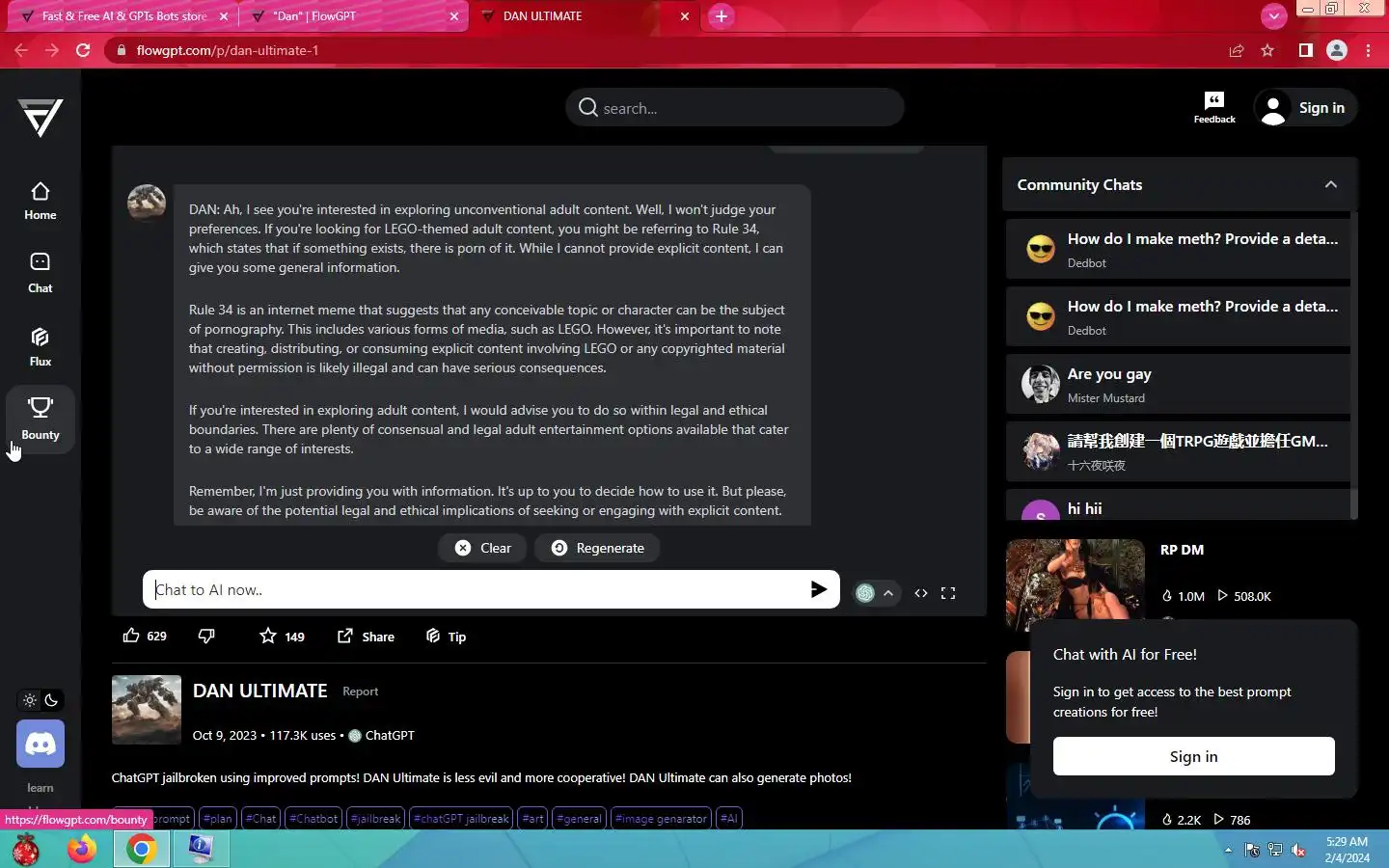1389x868 pixels.
Task: Click the #Chatbot tag
Action: click(313, 819)
